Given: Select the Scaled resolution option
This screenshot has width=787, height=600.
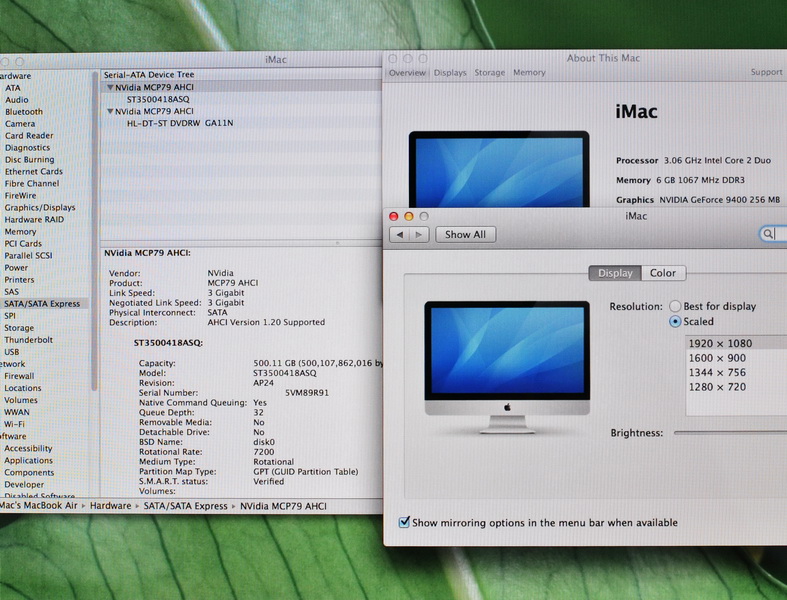Looking at the screenshot, I should coord(675,321).
